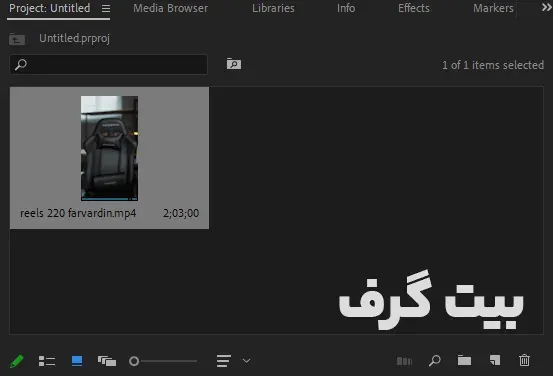Click the navigate-up folder icon
This screenshot has width=553, height=376.
tap(17, 39)
